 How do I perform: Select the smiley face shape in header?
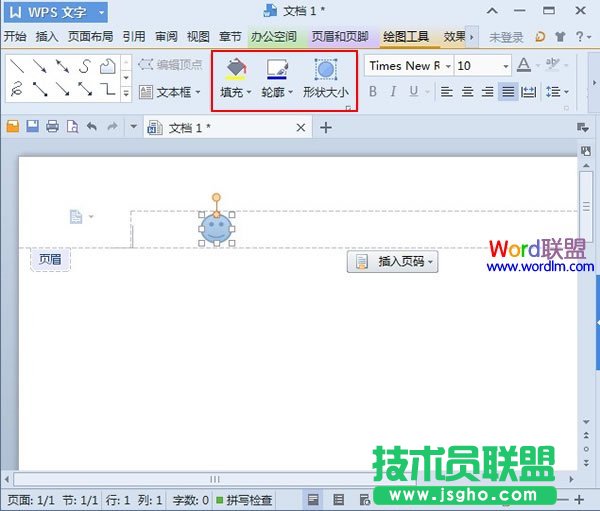click(x=216, y=229)
